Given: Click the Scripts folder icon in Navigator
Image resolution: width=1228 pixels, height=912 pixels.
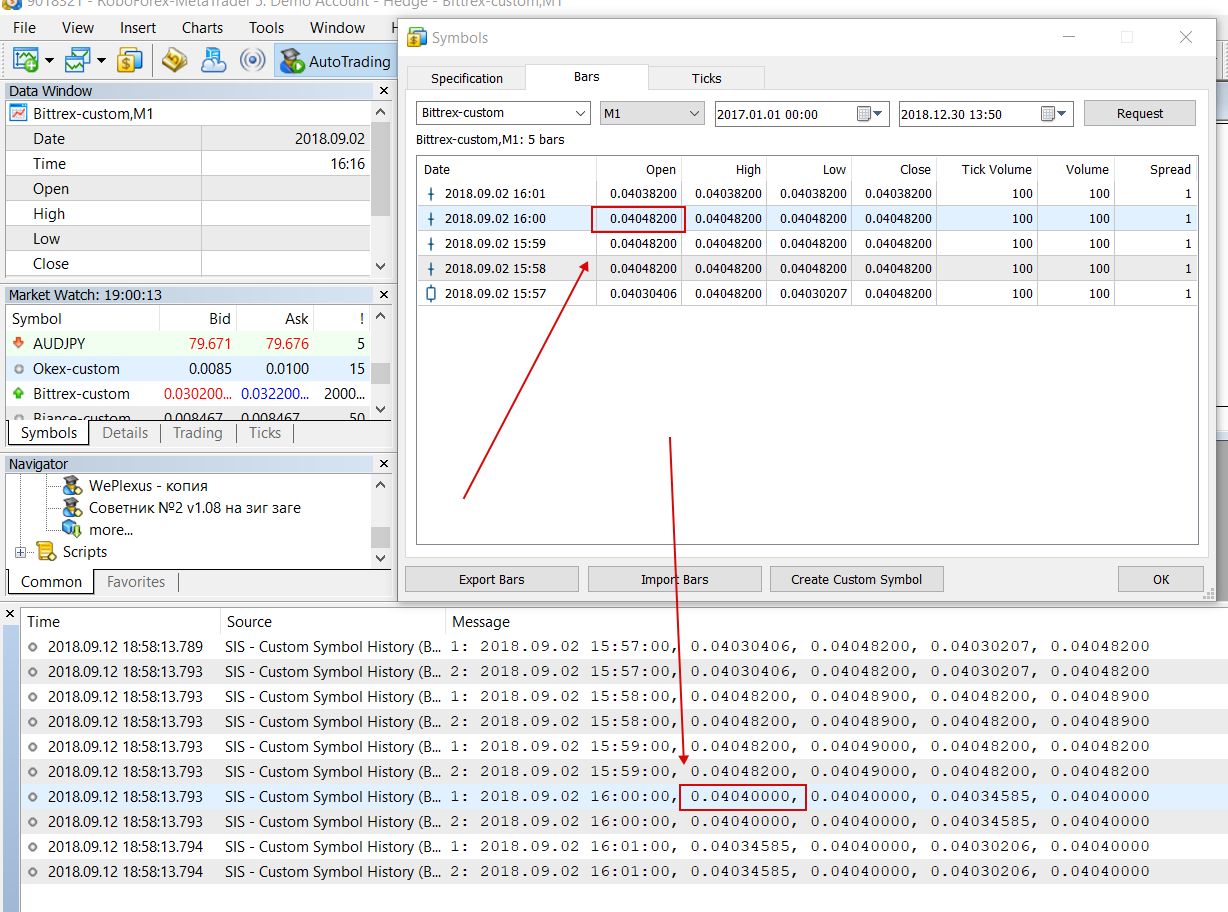Looking at the screenshot, I should coord(46,551).
